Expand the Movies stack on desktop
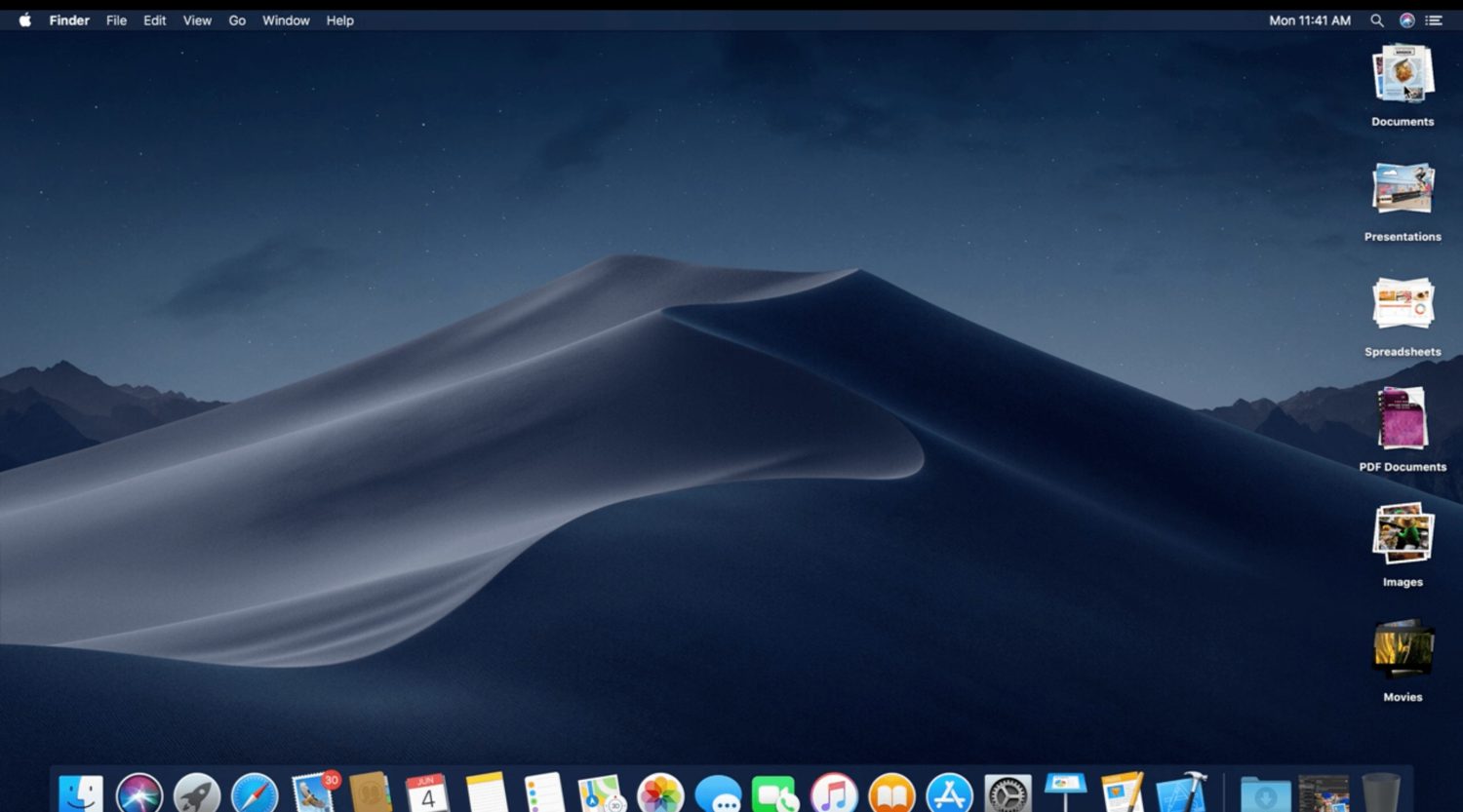Screen dimensions: 1463x812 click(1403, 648)
